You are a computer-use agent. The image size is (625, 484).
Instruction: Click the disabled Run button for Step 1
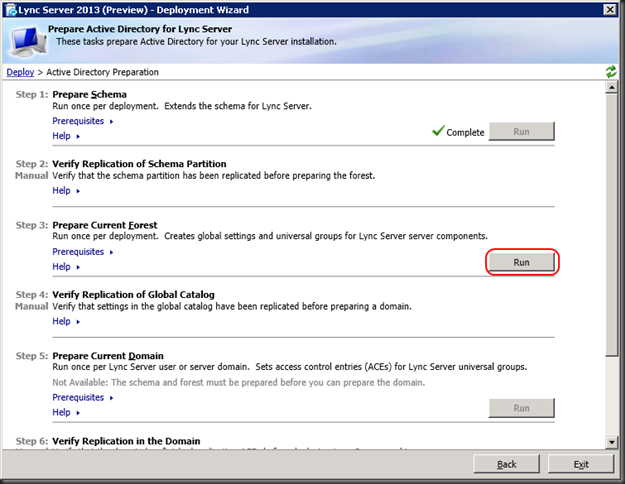point(521,132)
